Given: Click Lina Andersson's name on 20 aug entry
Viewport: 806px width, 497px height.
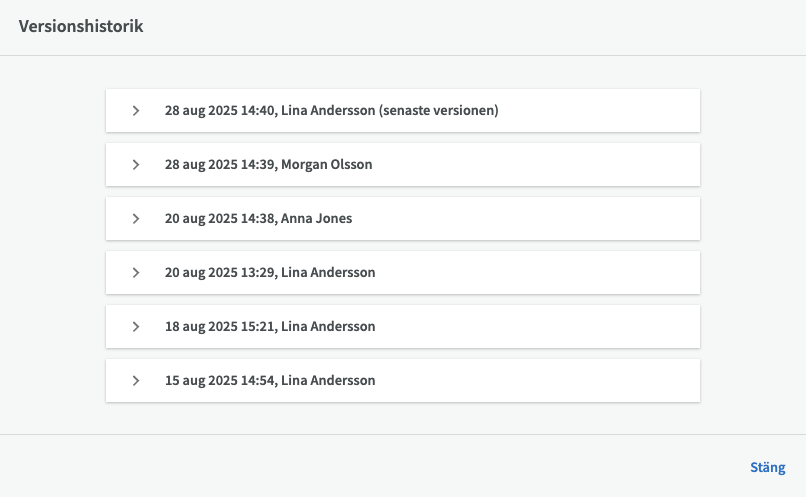Looking at the screenshot, I should point(328,272).
